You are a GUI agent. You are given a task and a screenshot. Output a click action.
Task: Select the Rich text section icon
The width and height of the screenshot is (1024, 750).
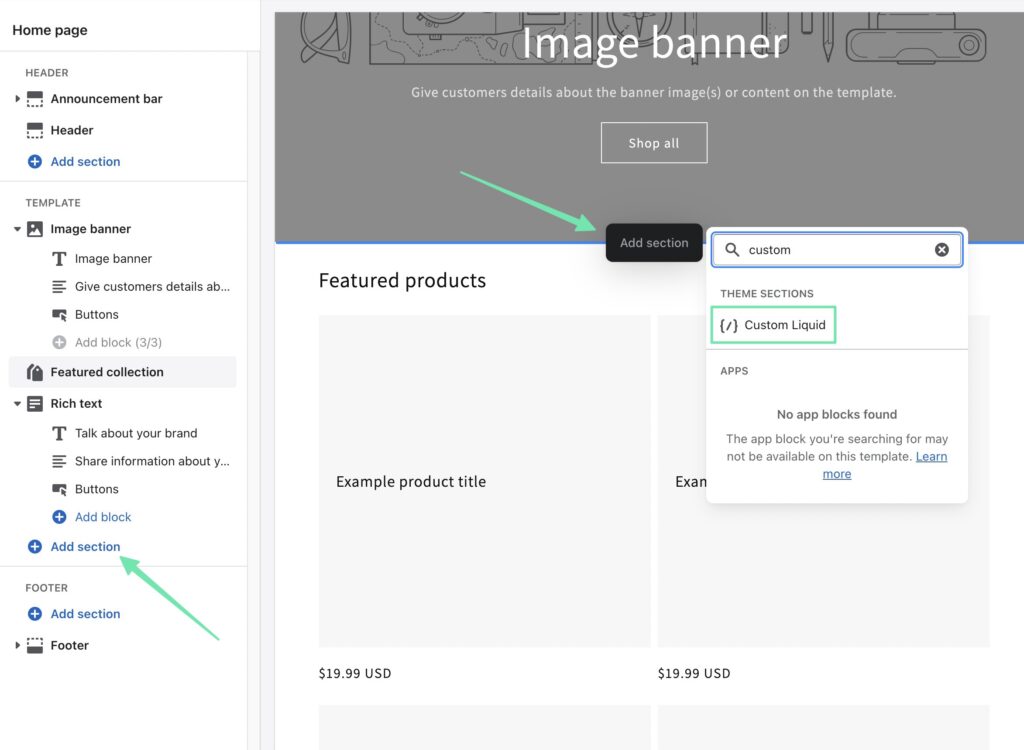35,403
